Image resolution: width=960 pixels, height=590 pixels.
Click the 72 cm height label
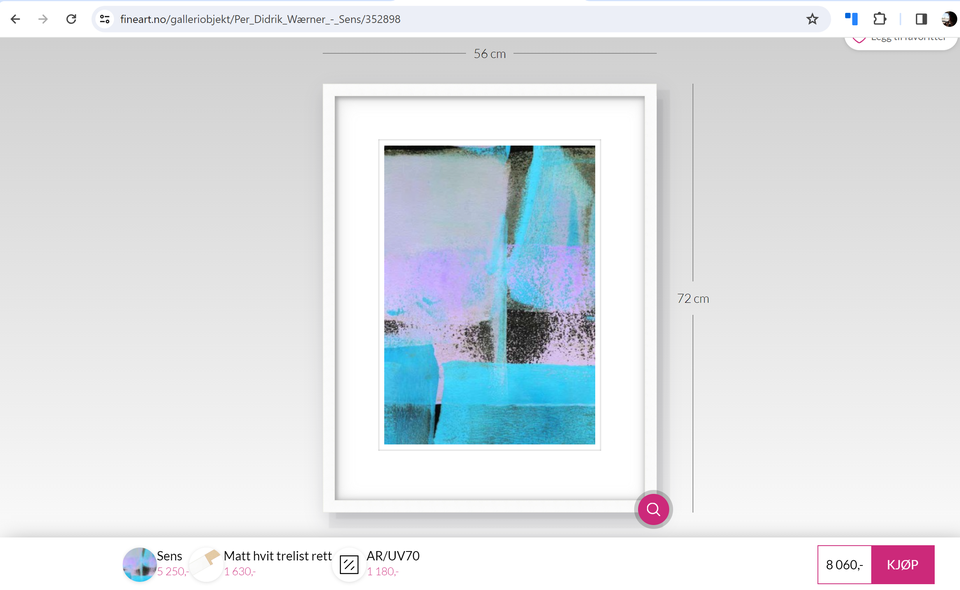tap(693, 299)
